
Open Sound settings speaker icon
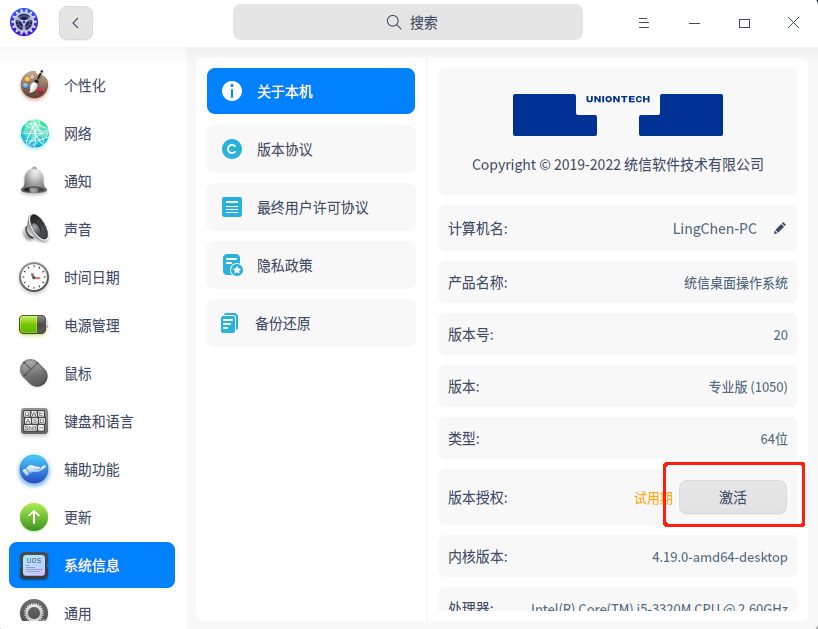click(34, 229)
